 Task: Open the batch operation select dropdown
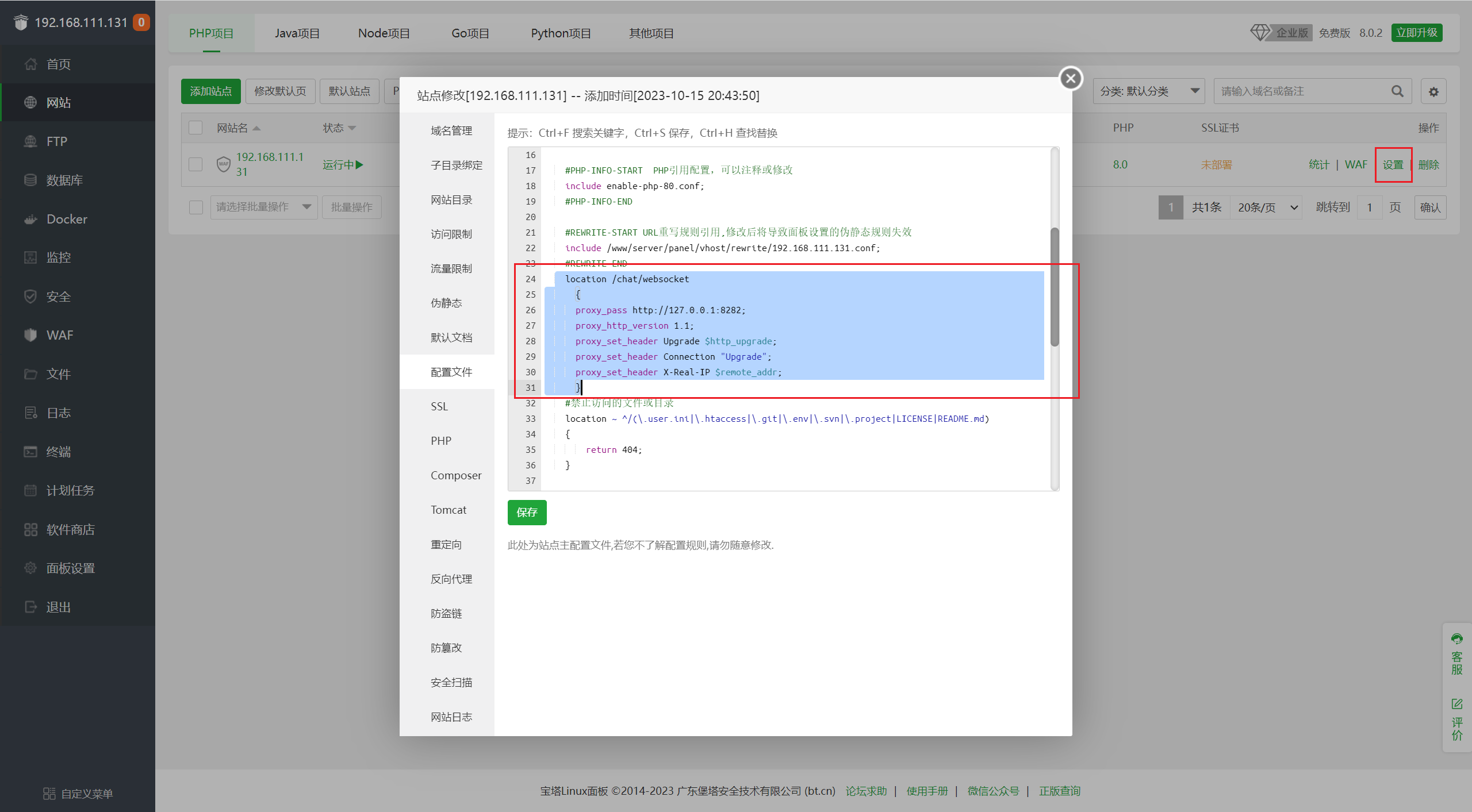pos(263,207)
